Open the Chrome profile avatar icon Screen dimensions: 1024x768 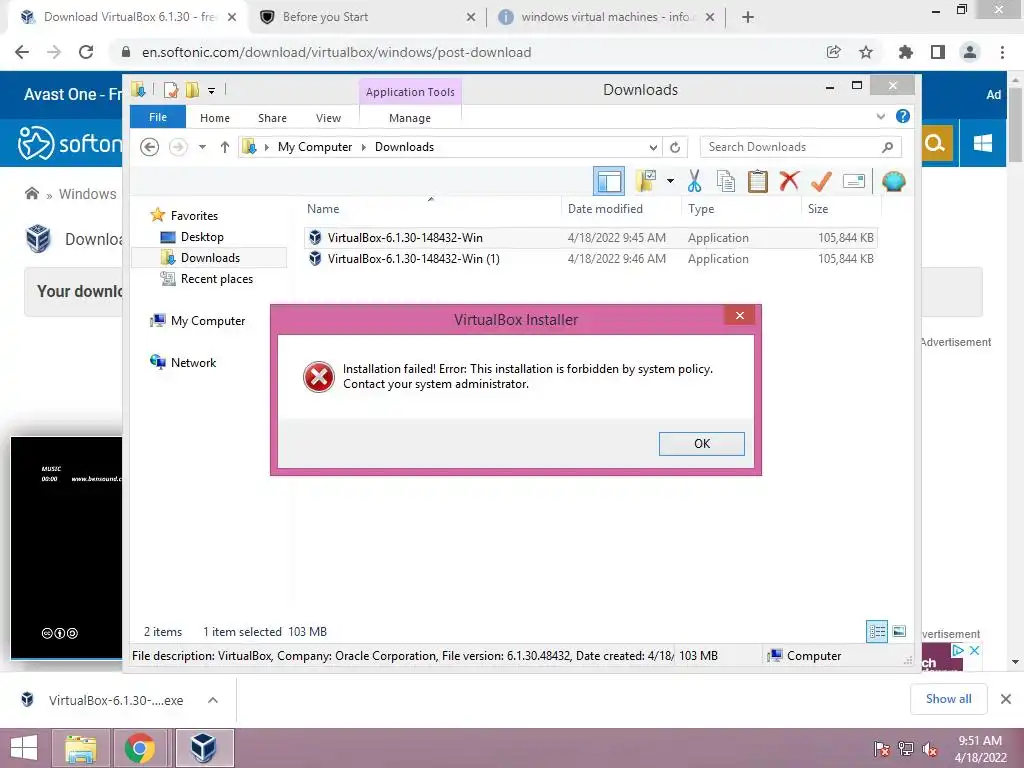970,52
